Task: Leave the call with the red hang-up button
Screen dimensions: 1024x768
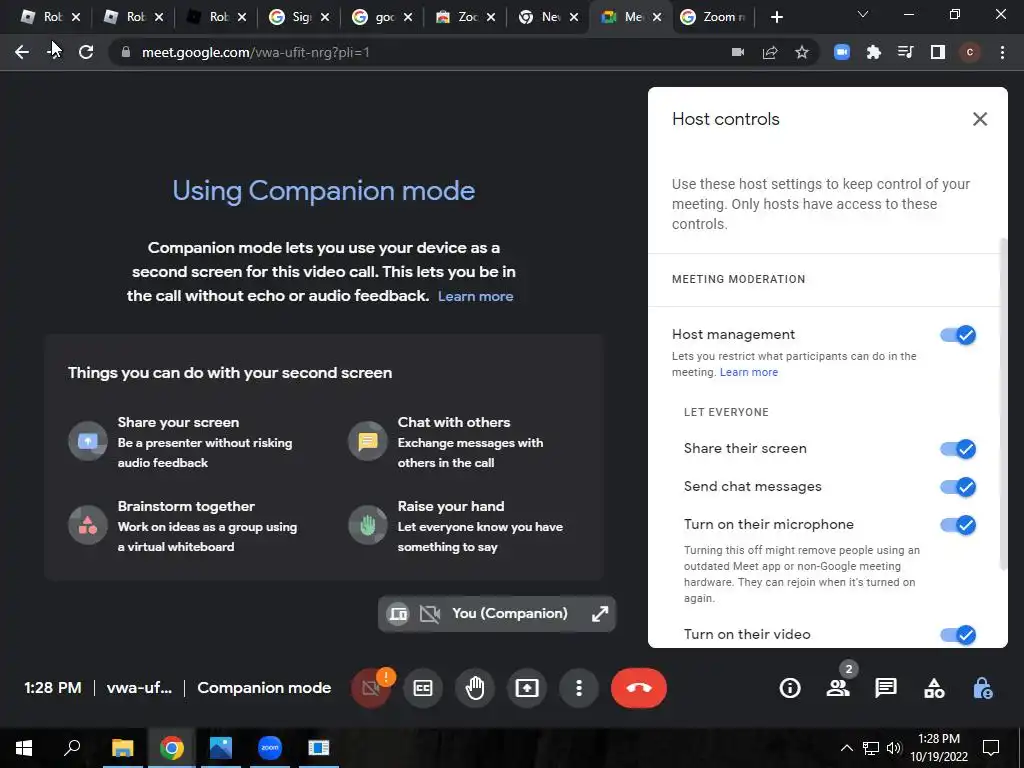Action: [x=639, y=688]
